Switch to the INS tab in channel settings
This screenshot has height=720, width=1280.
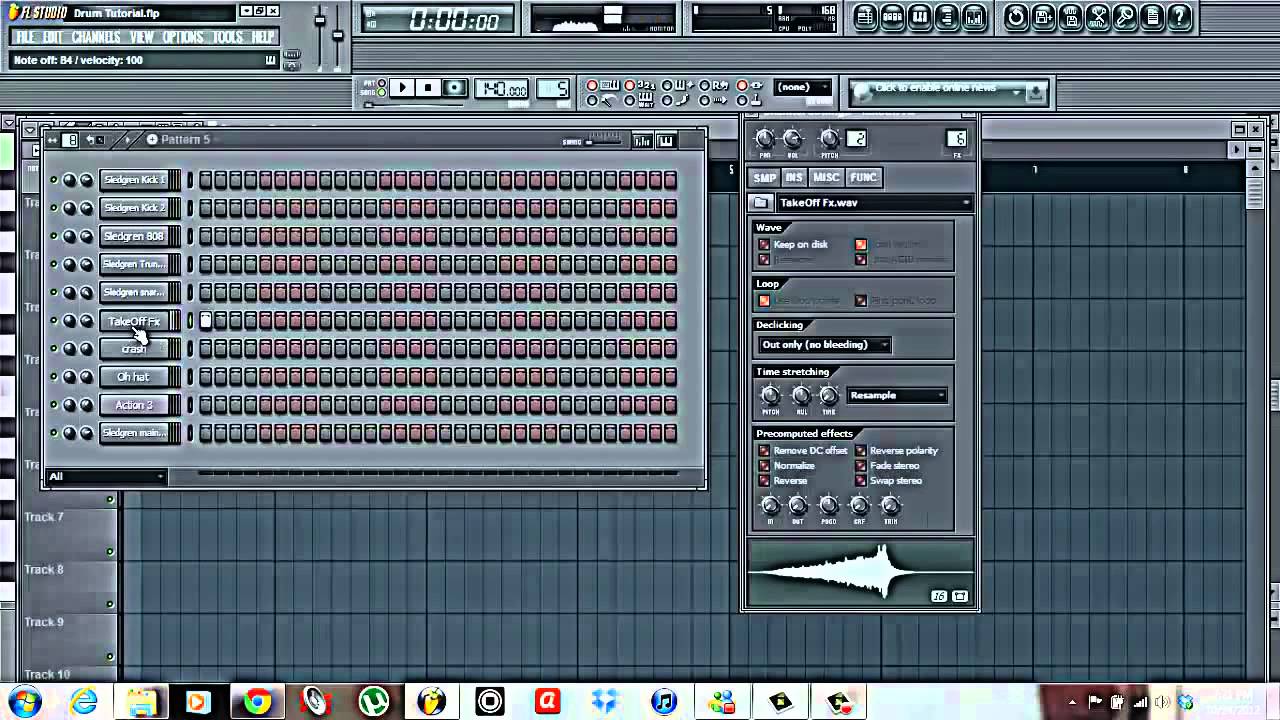click(x=794, y=178)
